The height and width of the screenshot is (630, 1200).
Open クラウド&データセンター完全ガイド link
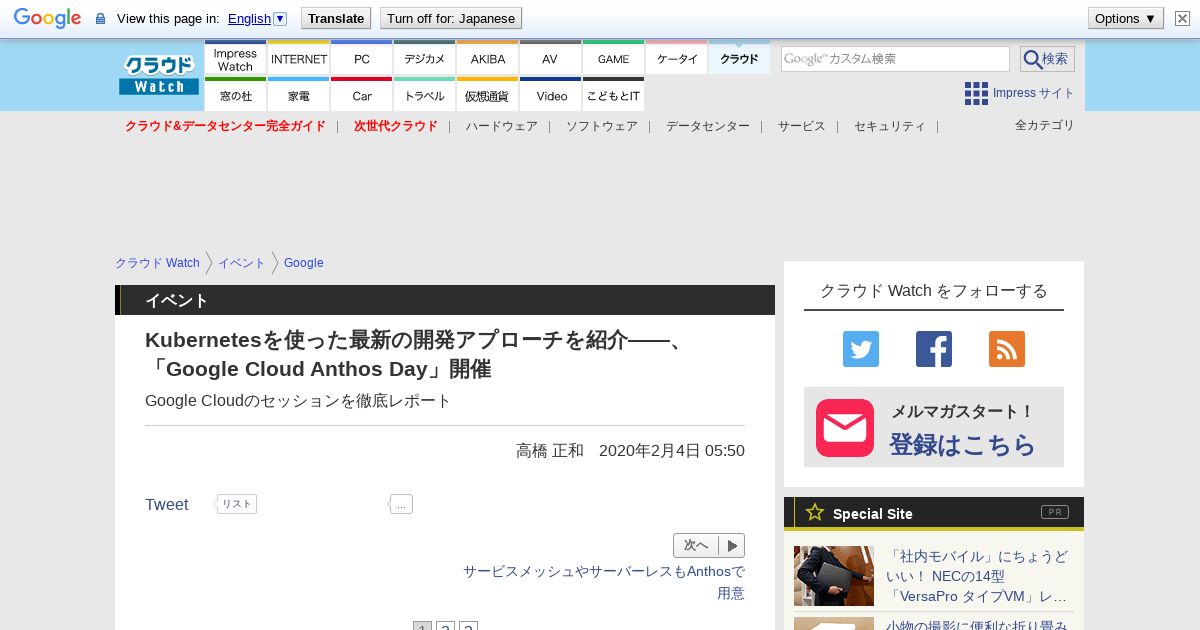click(x=225, y=126)
